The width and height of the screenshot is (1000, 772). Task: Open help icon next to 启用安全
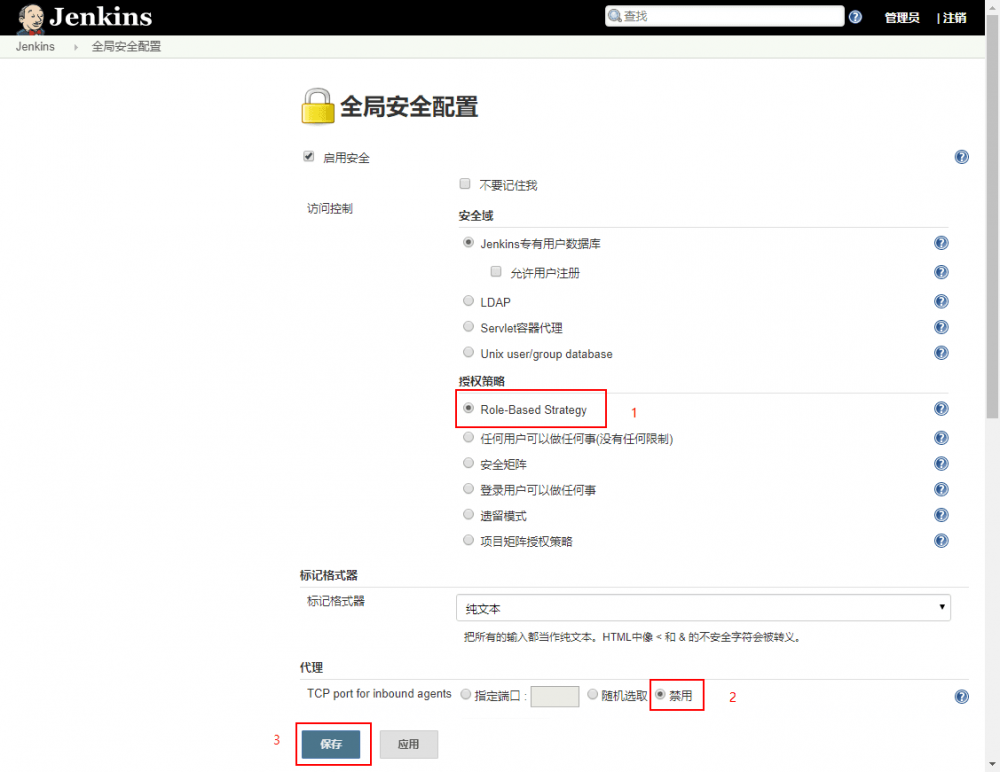pos(961,157)
